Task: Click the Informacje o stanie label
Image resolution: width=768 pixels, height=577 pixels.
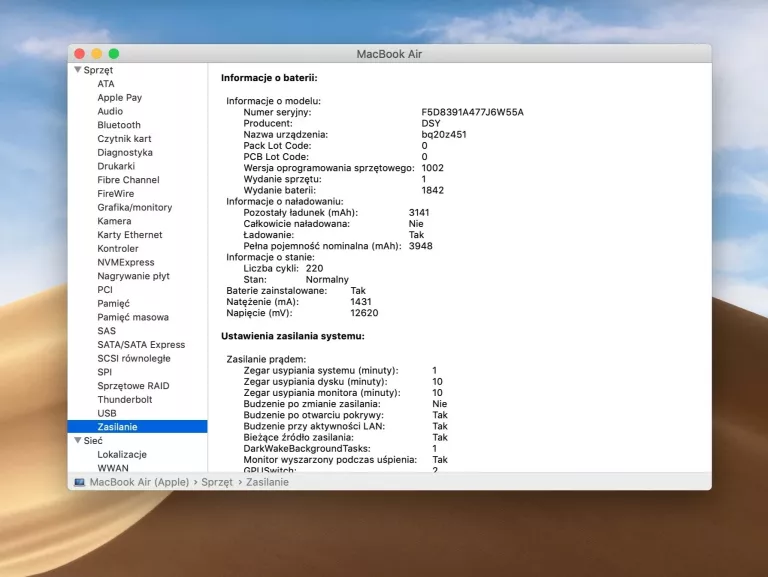Action: coord(270,257)
